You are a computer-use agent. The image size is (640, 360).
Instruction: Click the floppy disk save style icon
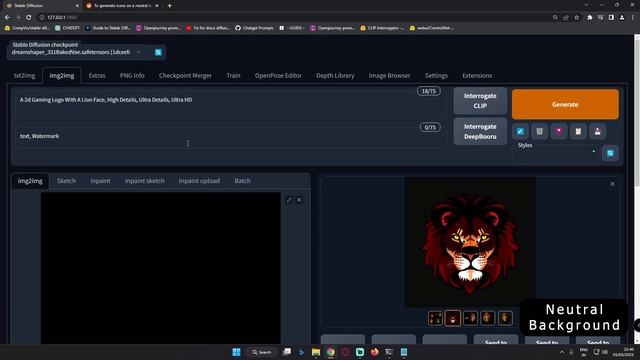598,131
